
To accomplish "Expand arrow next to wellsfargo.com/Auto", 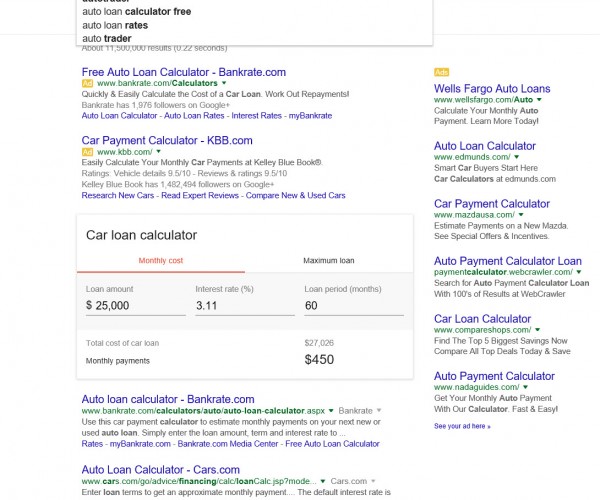I will click(x=539, y=99).
